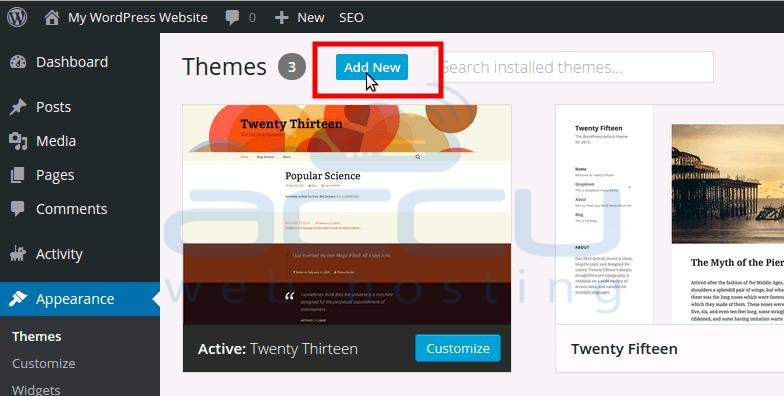This screenshot has height=396, width=784.
Task: Click the plus icon beside New
Action: [282, 18]
